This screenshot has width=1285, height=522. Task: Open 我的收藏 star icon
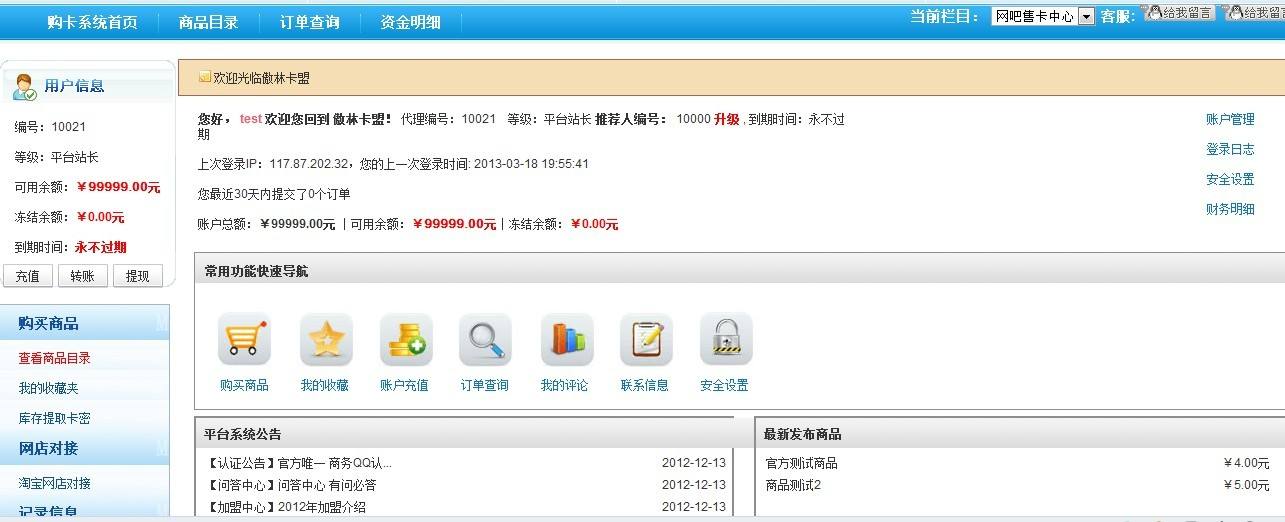pyautogui.click(x=326, y=341)
